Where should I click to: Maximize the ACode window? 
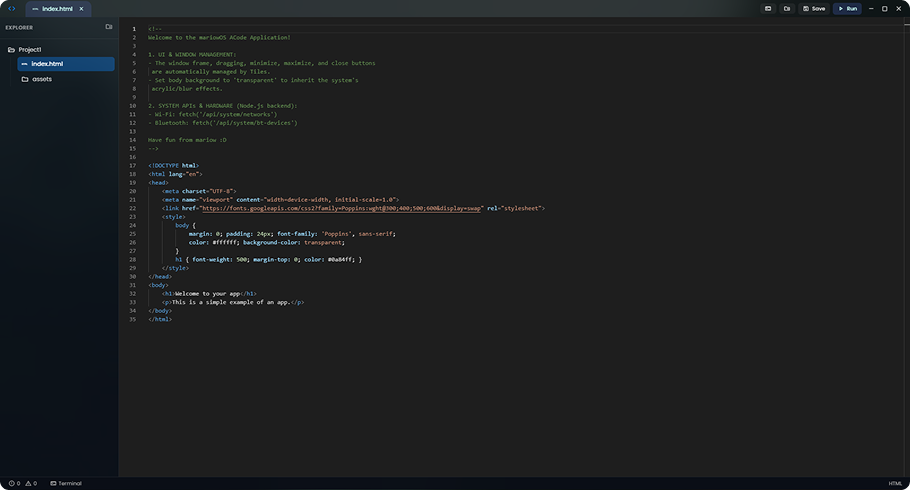pos(884,9)
